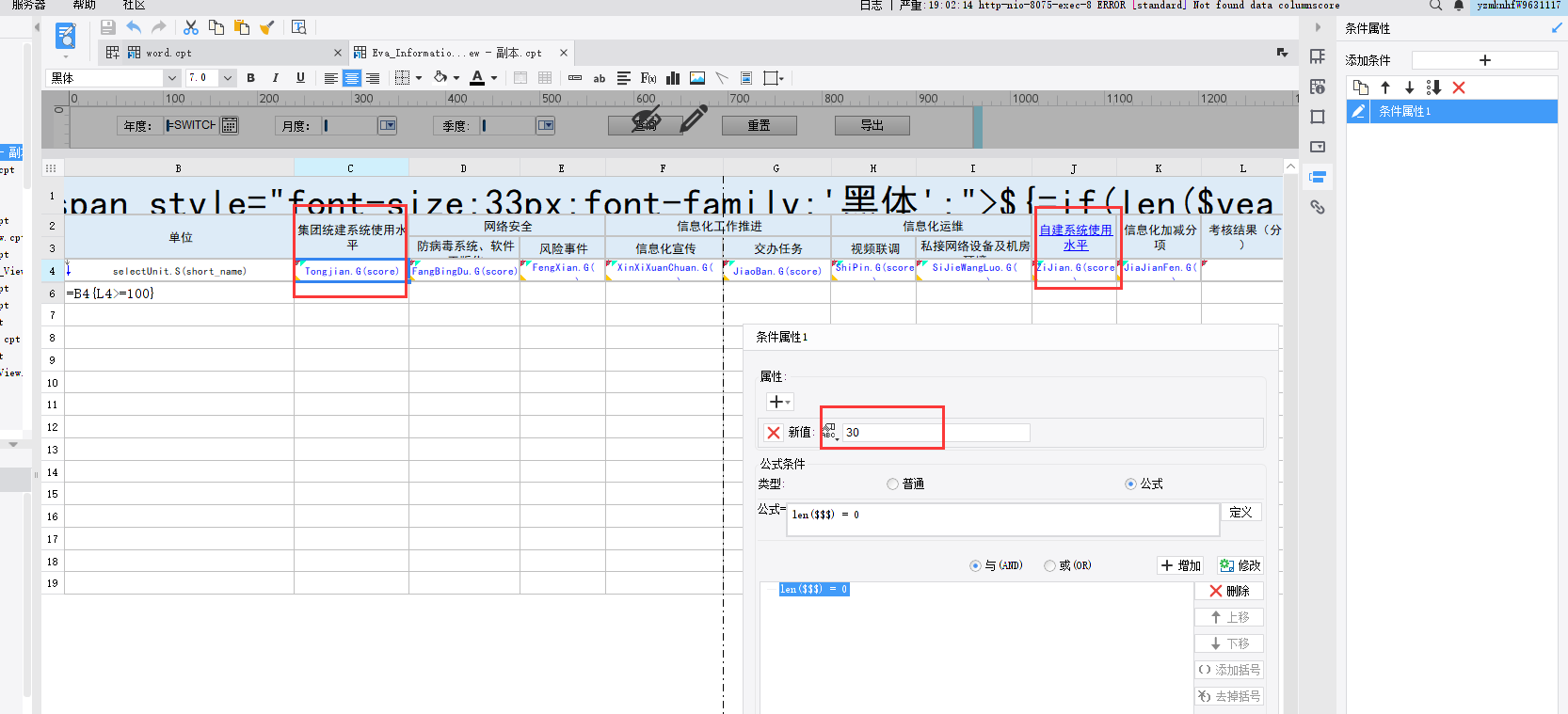Close the word.cpt tab
This screenshot has height=714, width=1568.
point(338,53)
